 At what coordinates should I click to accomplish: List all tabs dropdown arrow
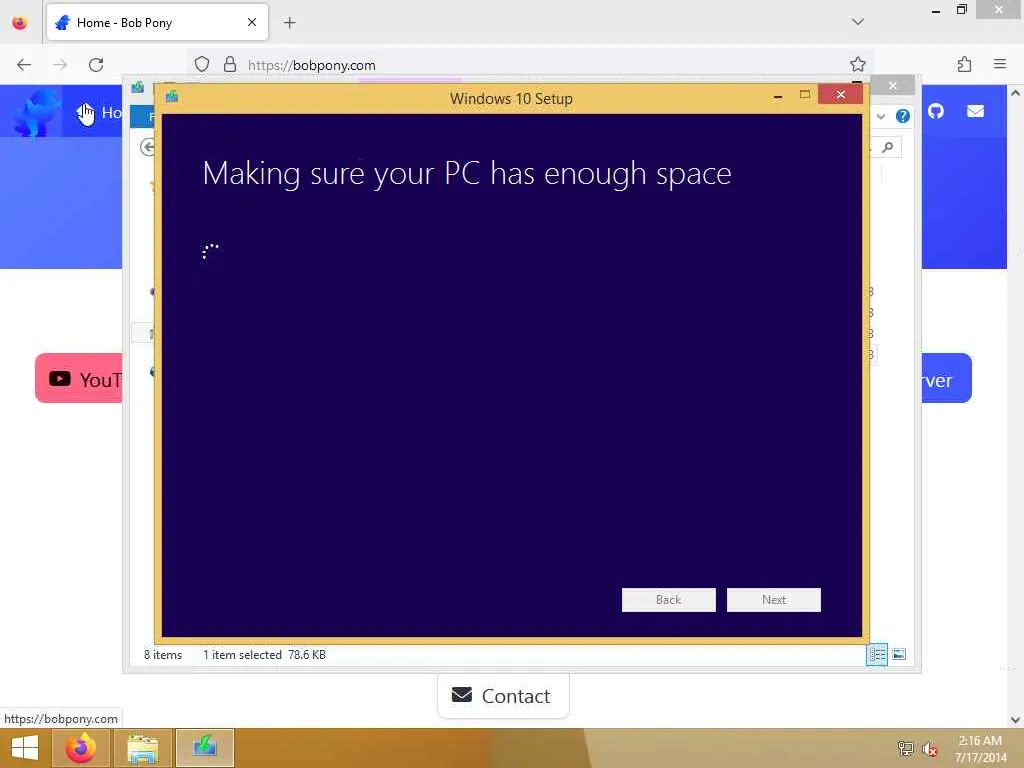pyautogui.click(x=857, y=22)
